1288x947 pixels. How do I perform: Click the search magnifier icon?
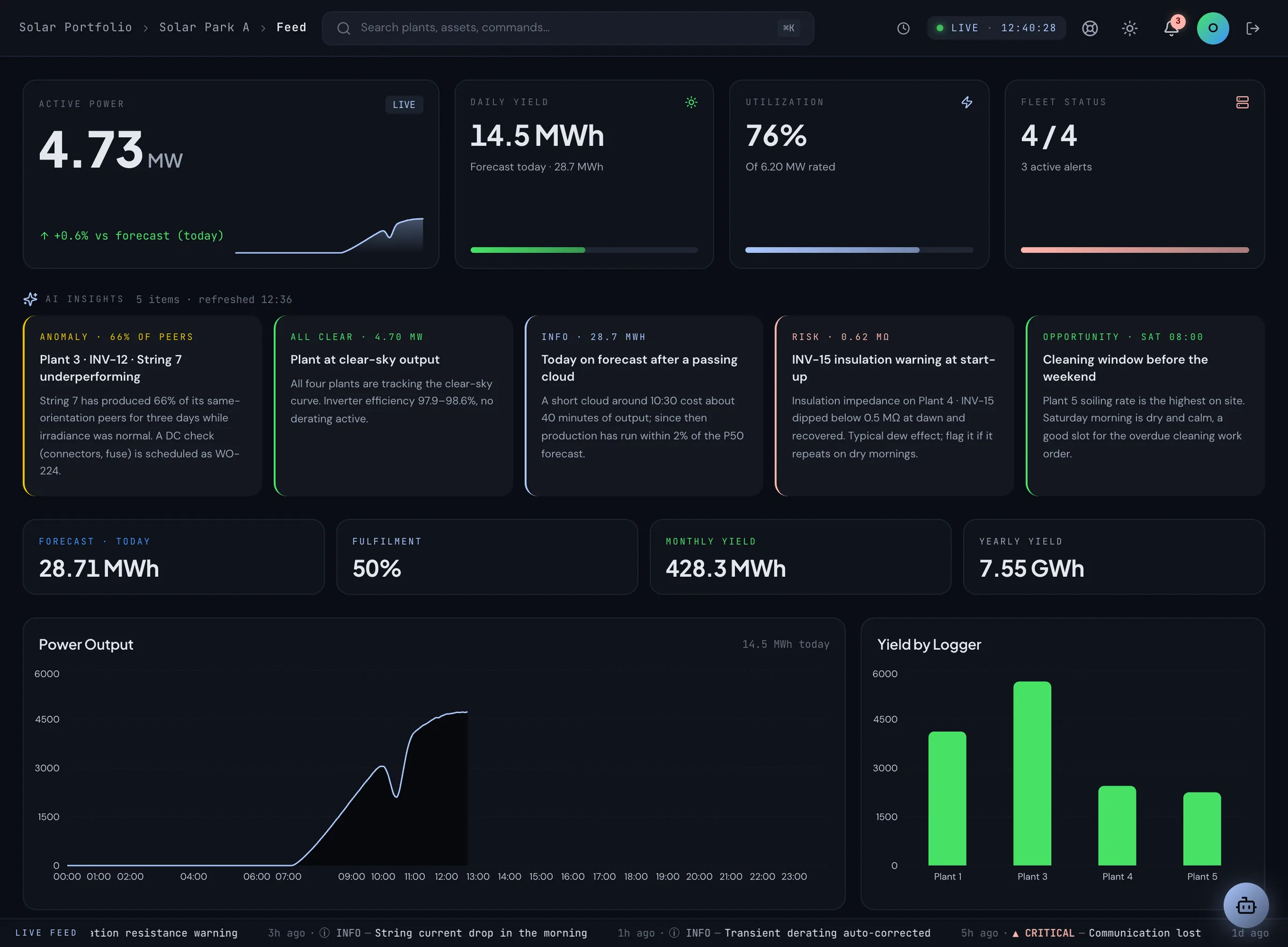click(343, 28)
